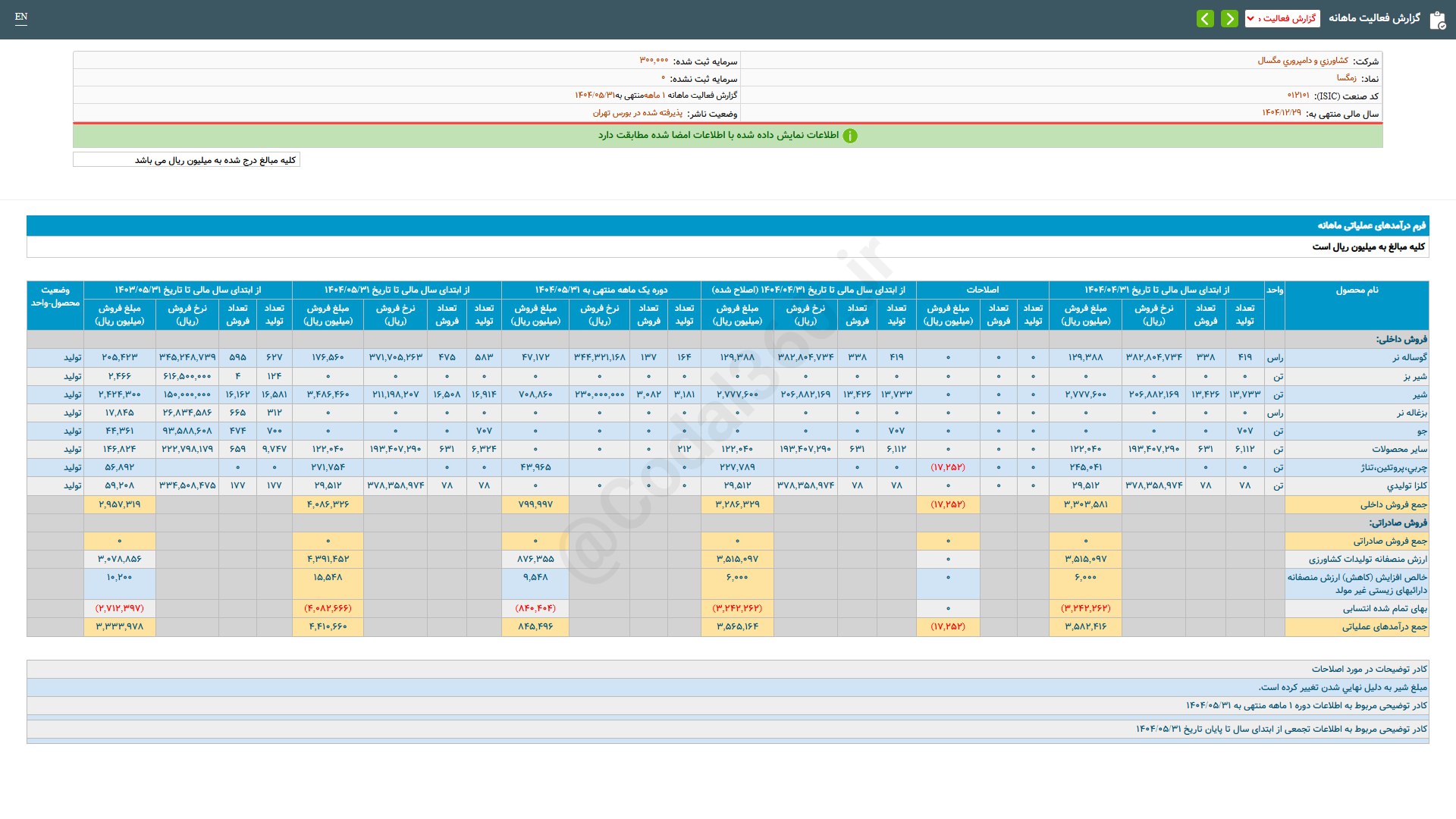This screenshot has height=819, width=1456.
Task: Click the جو product row label
Action: pos(1422,431)
